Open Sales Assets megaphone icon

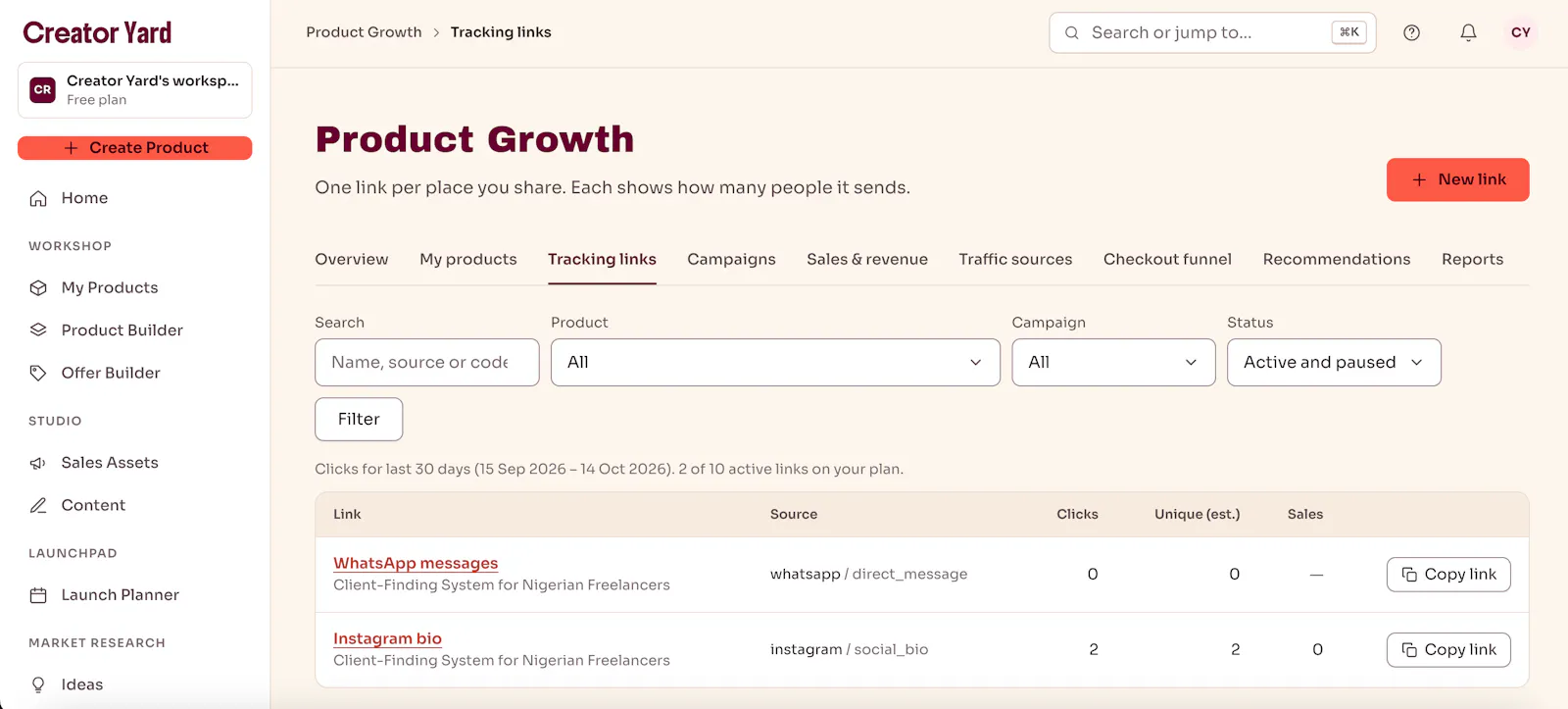(x=38, y=463)
